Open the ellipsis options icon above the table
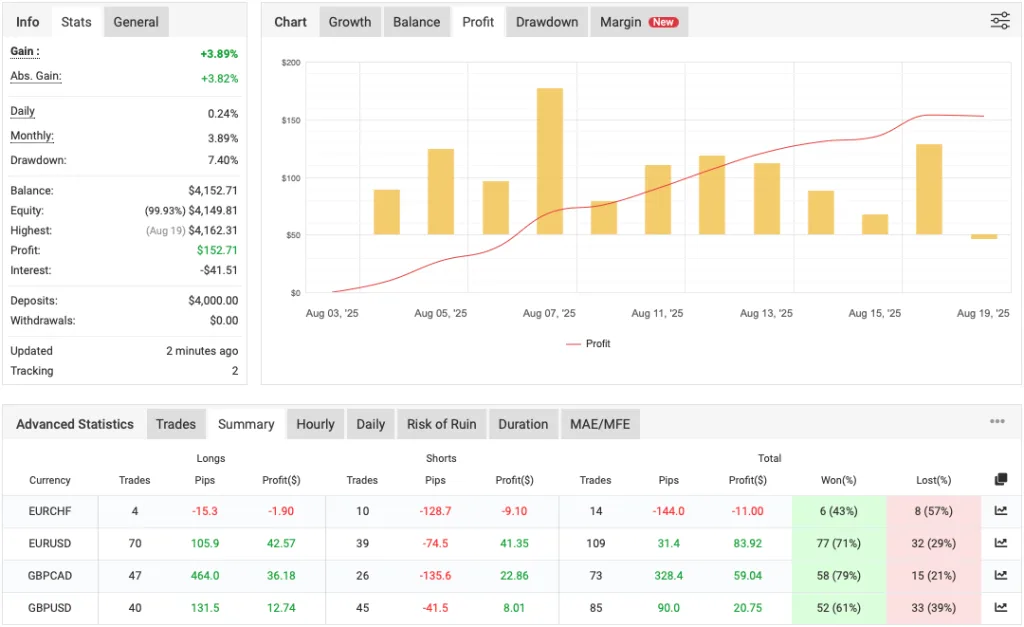1024x627 pixels. [x=997, y=423]
